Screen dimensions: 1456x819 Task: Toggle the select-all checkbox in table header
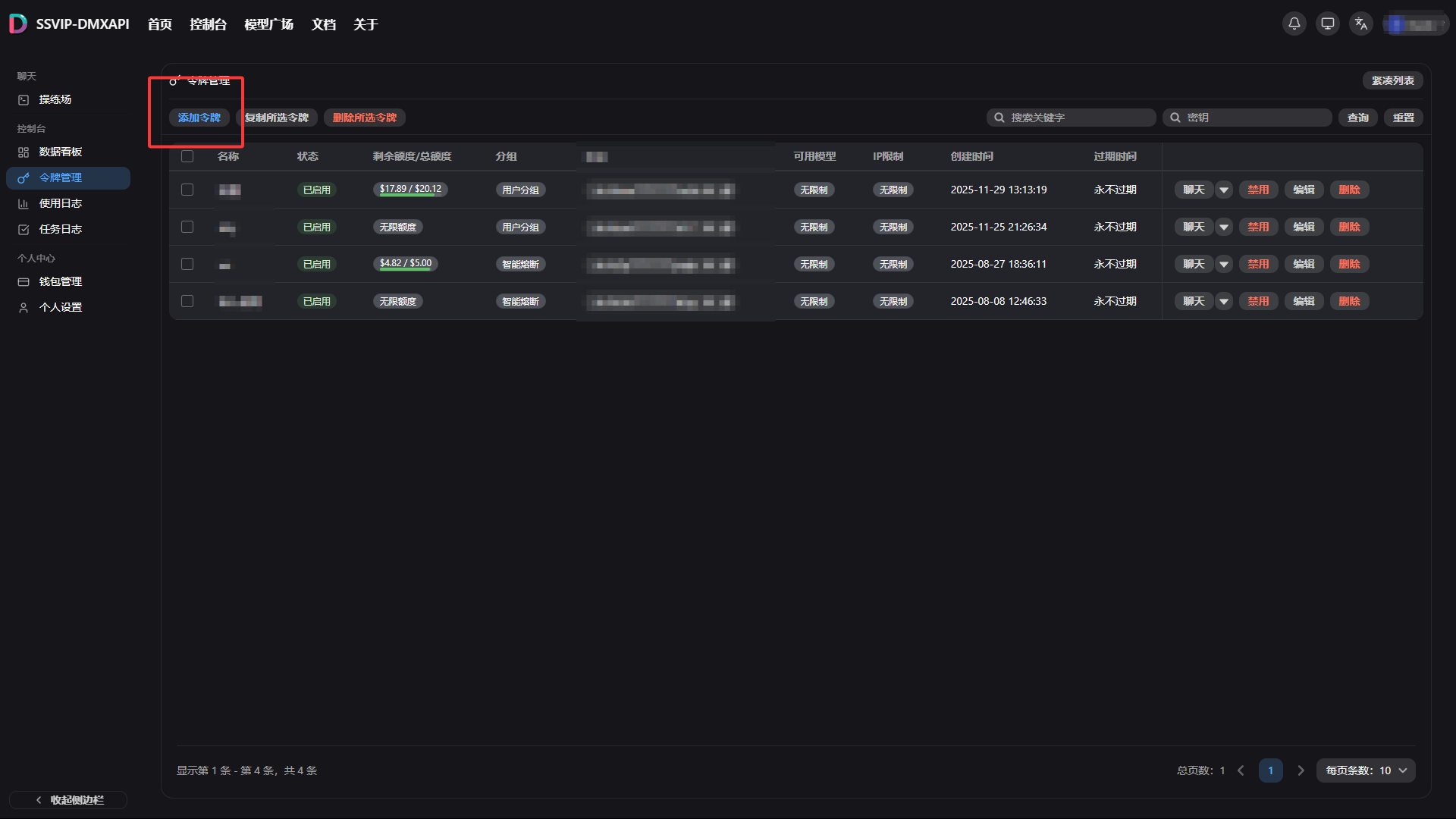click(x=187, y=156)
